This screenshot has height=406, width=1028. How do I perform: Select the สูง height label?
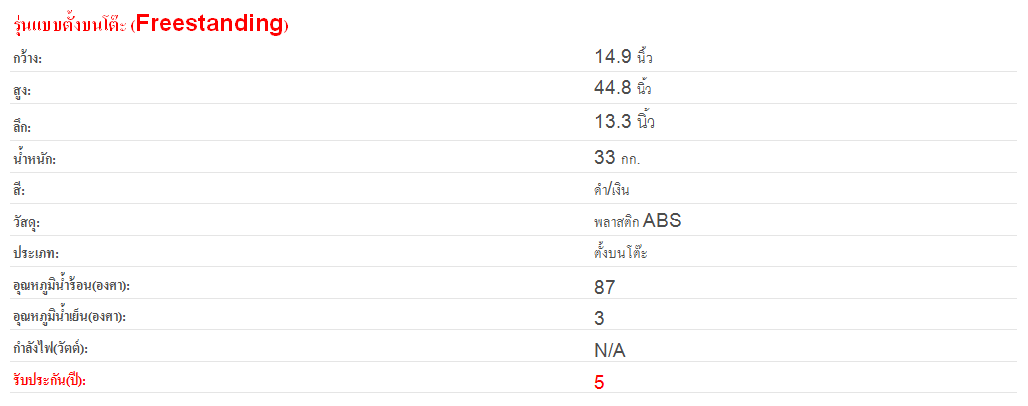[x=22, y=92]
